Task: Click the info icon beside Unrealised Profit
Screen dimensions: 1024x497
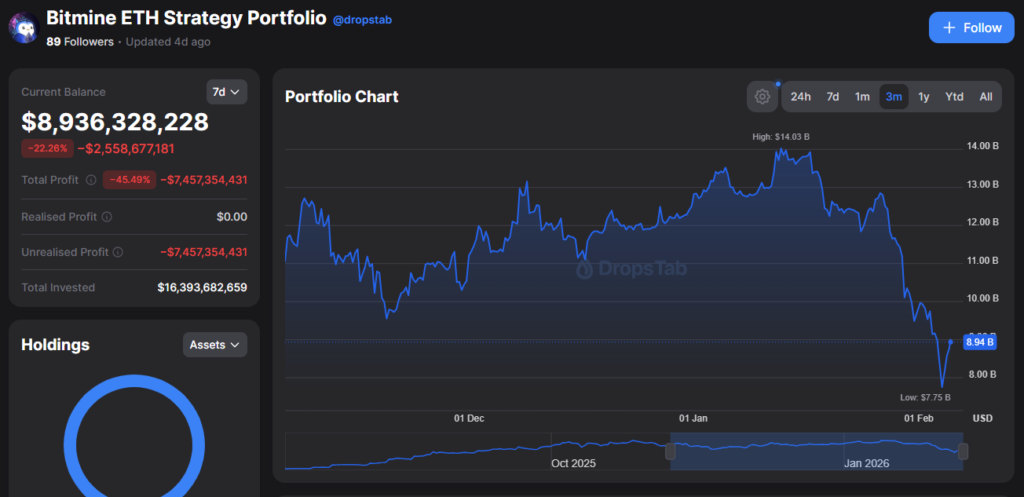Action: click(x=118, y=253)
